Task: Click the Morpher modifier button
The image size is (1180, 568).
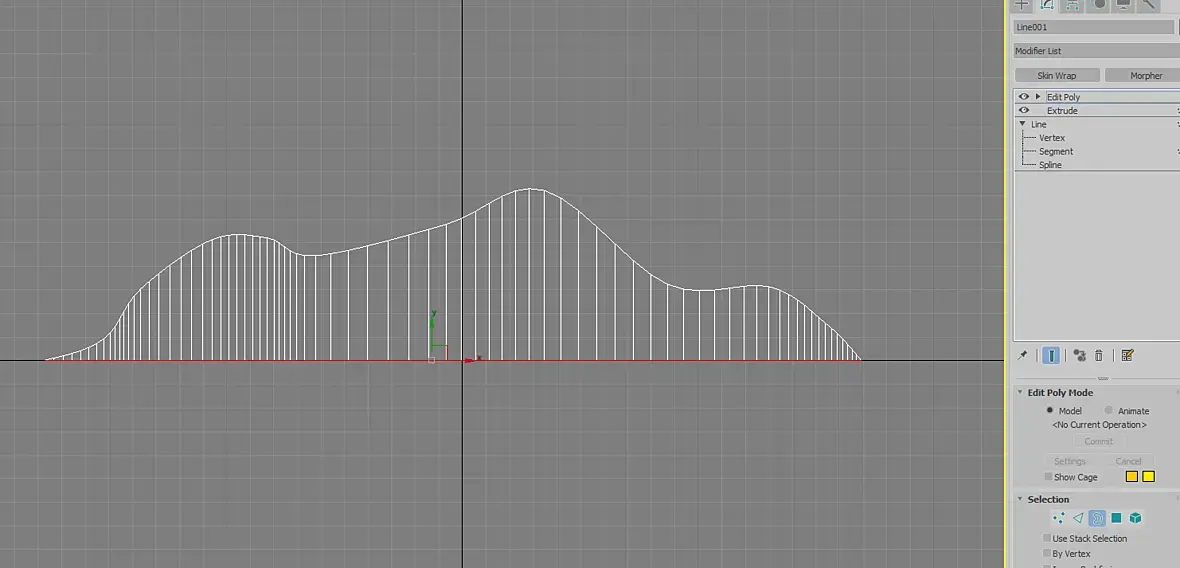Action: pos(1144,75)
